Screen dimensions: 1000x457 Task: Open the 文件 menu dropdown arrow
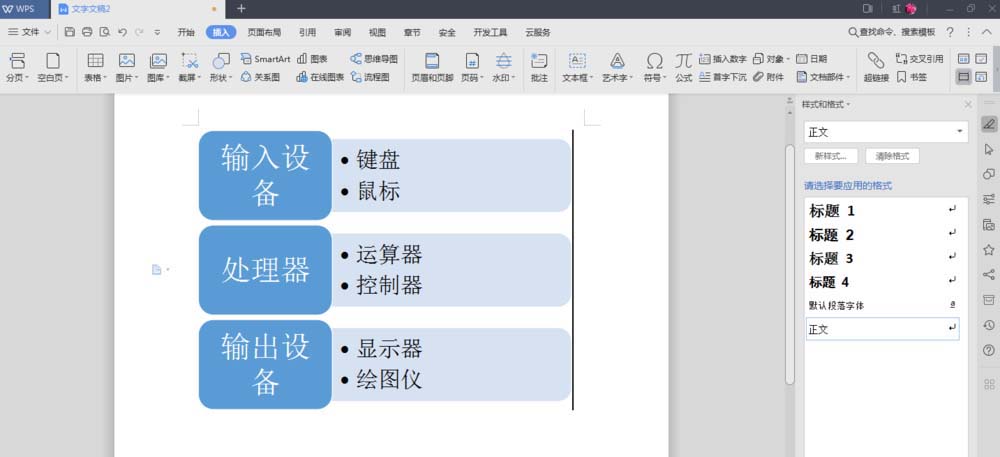(x=48, y=32)
